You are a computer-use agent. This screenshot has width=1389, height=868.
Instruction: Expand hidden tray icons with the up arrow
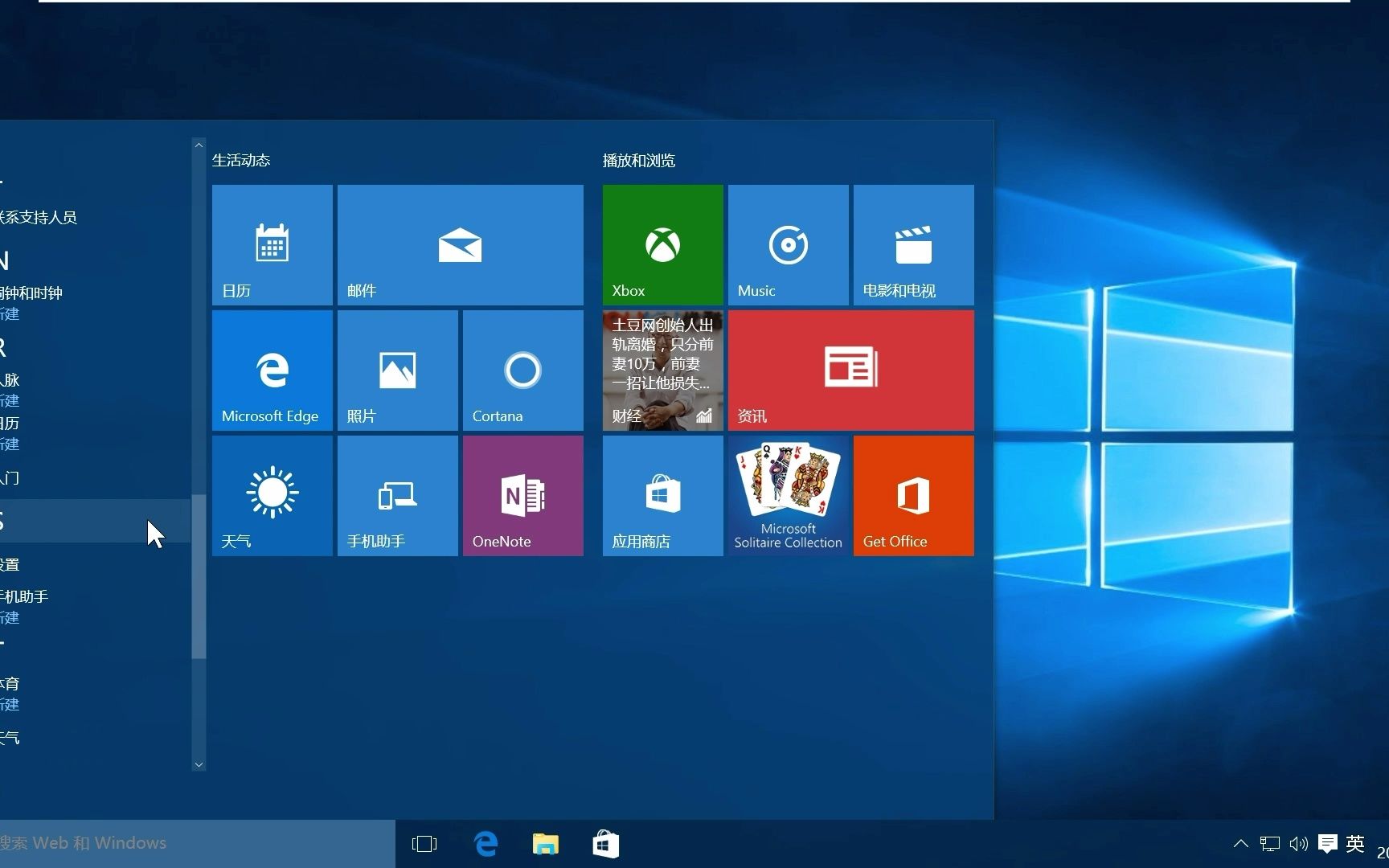click(x=1240, y=843)
